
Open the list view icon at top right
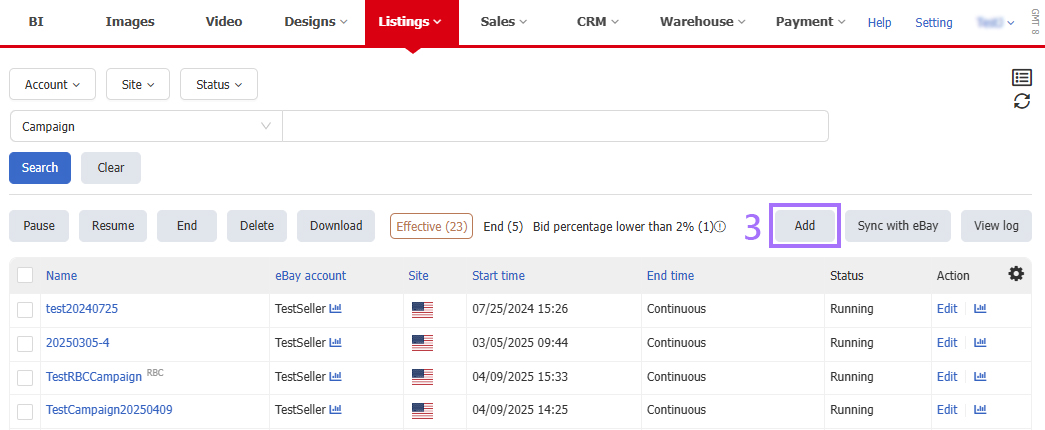(x=1022, y=77)
